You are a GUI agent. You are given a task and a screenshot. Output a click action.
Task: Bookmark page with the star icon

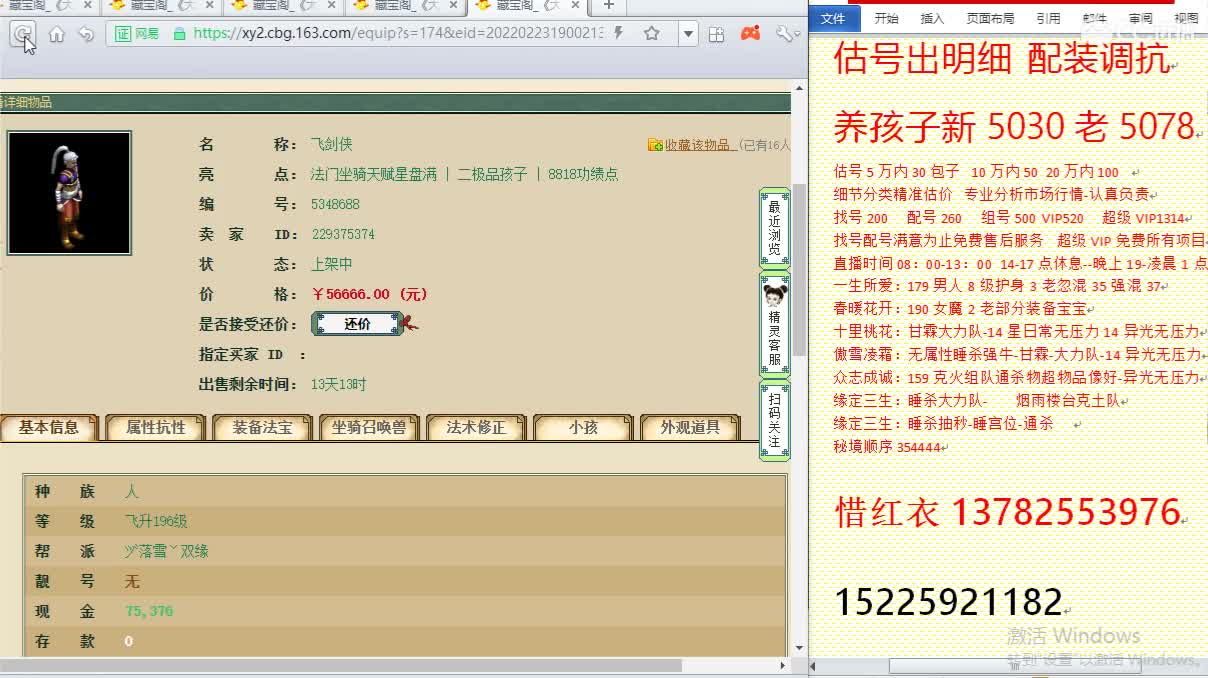(x=652, y=33)
